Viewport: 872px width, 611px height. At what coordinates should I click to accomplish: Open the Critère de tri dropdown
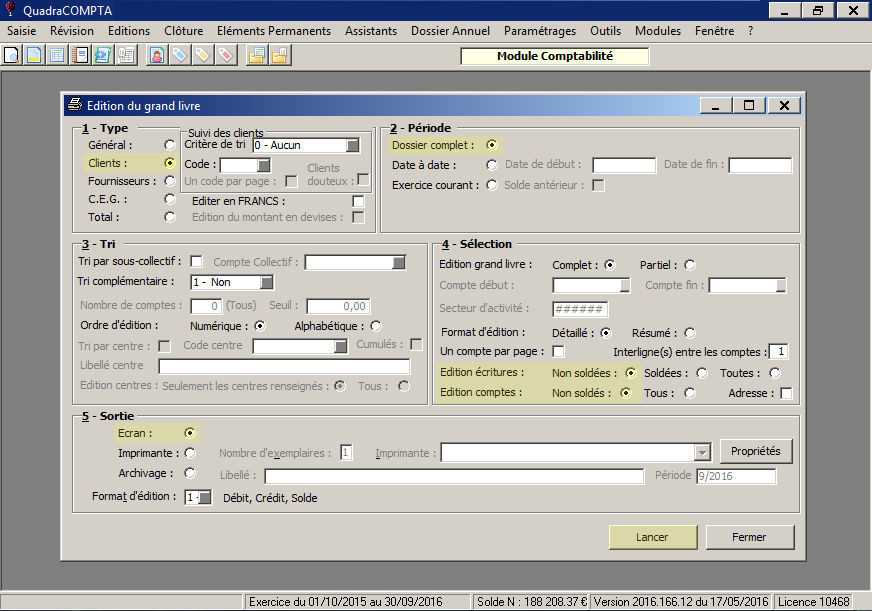353,146
